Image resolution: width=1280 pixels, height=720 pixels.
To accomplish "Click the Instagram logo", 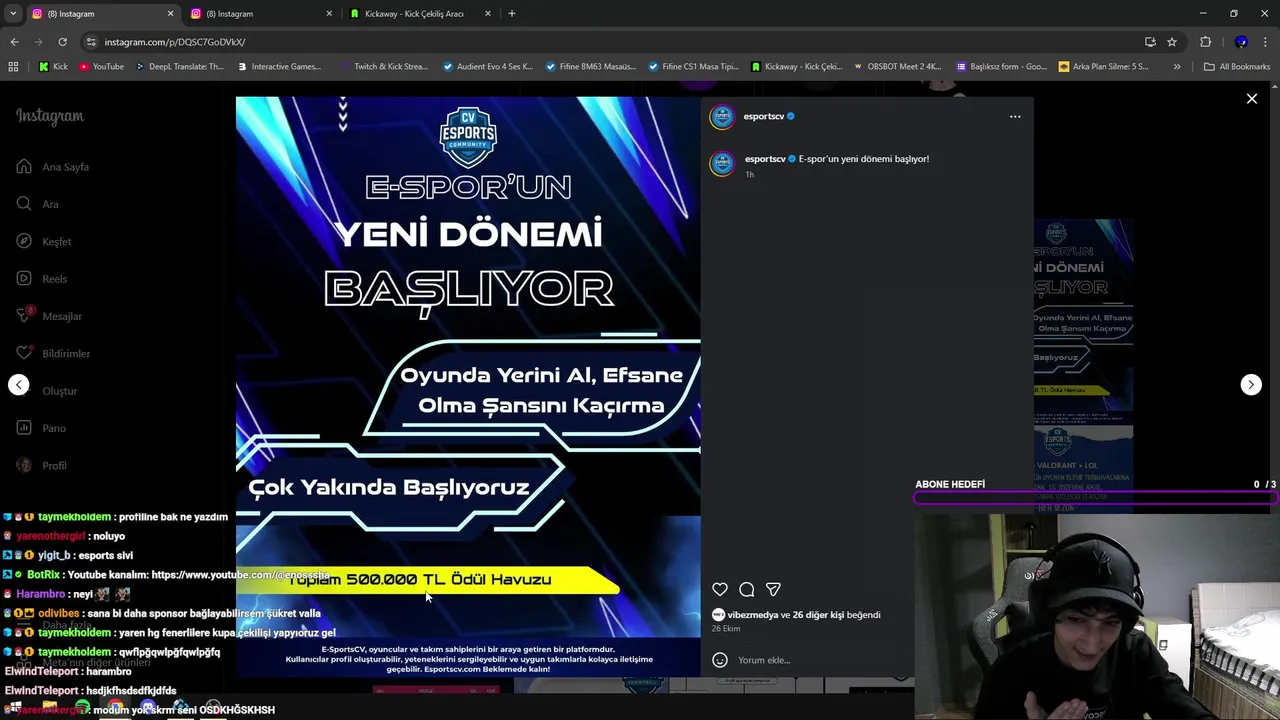I will point(50,116).
